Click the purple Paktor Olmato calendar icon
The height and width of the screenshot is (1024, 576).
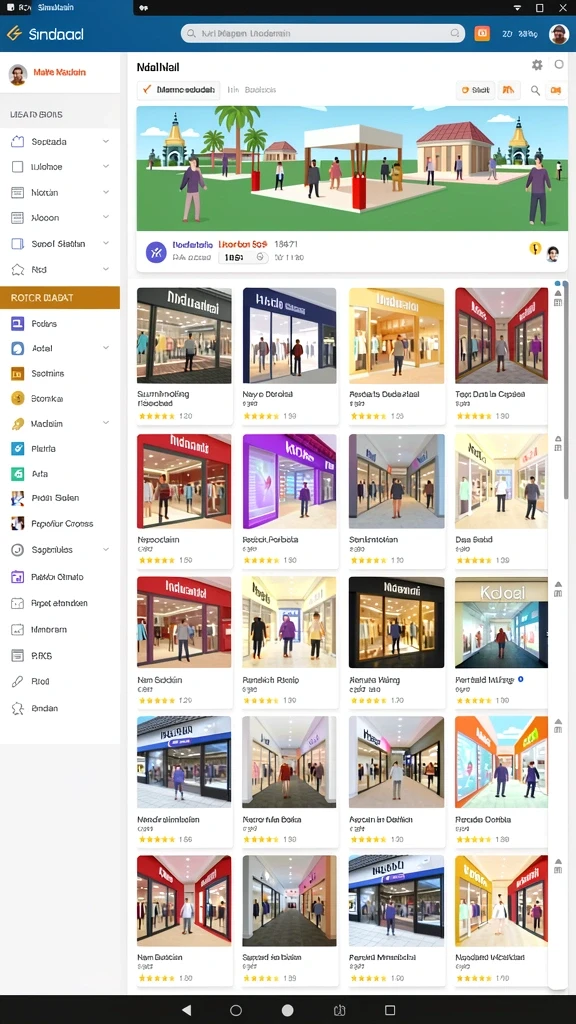(18, 577)
